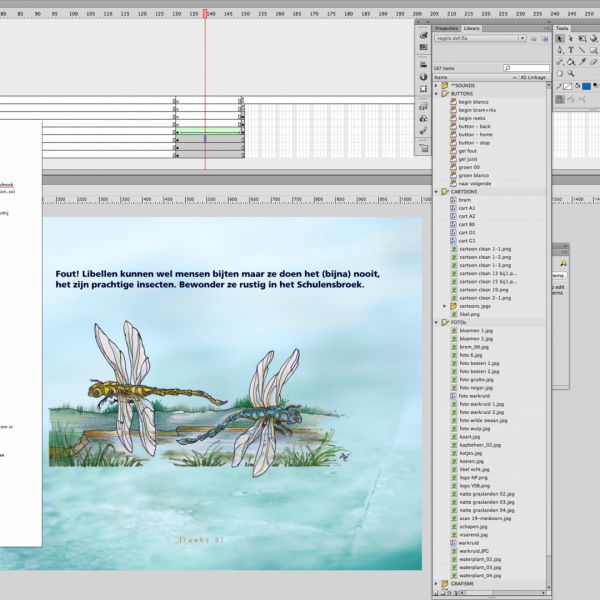Click the red playhead on timeline
The width and height of the screenshot is (600, 600).
(x=205, y=14)
